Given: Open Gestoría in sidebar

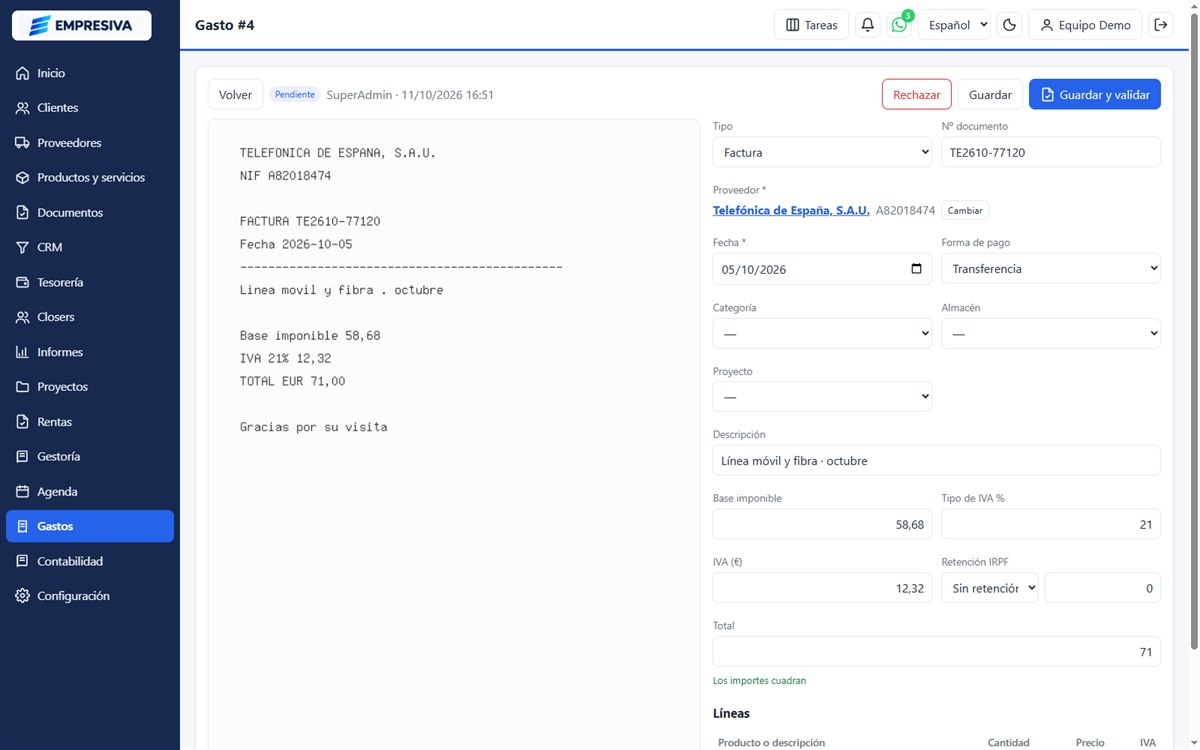Looking at the screenshot, I should coord(90,456).
